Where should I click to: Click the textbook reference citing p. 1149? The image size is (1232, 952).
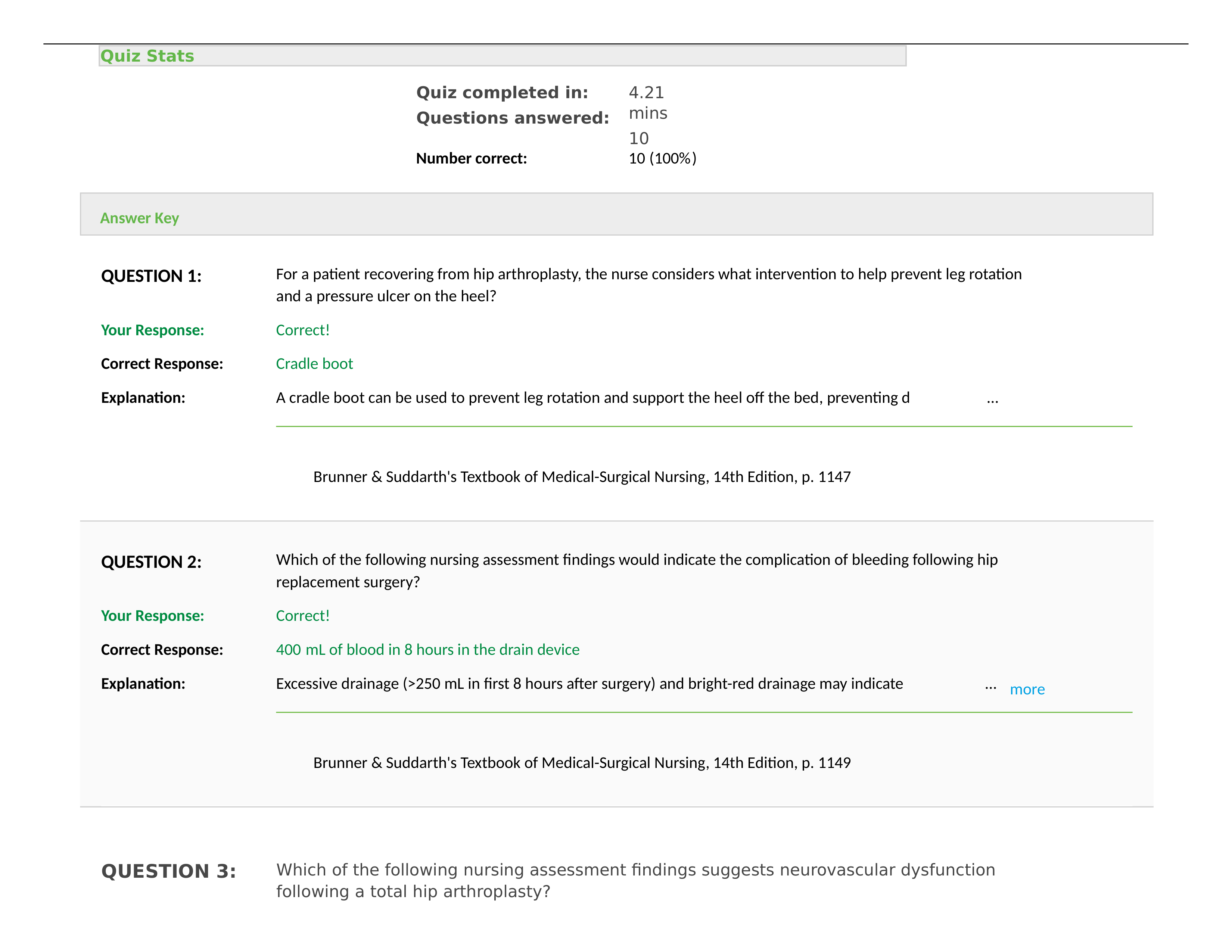pos(582,763)
